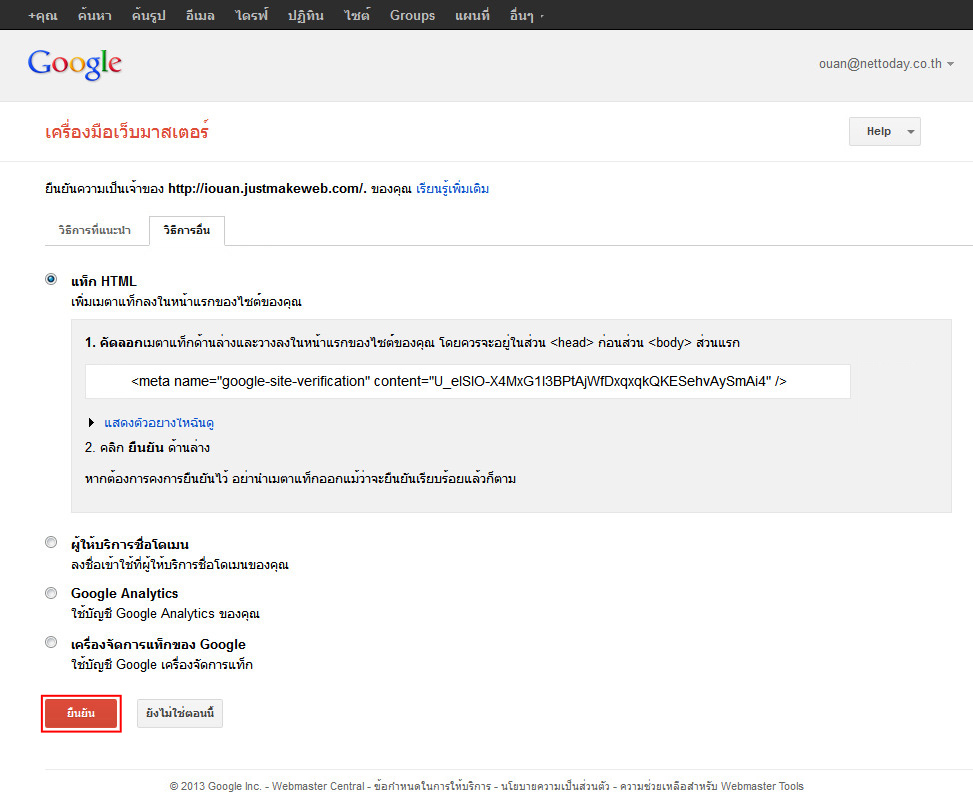Select the Google Analytics radio button

[x=51, y=593]
